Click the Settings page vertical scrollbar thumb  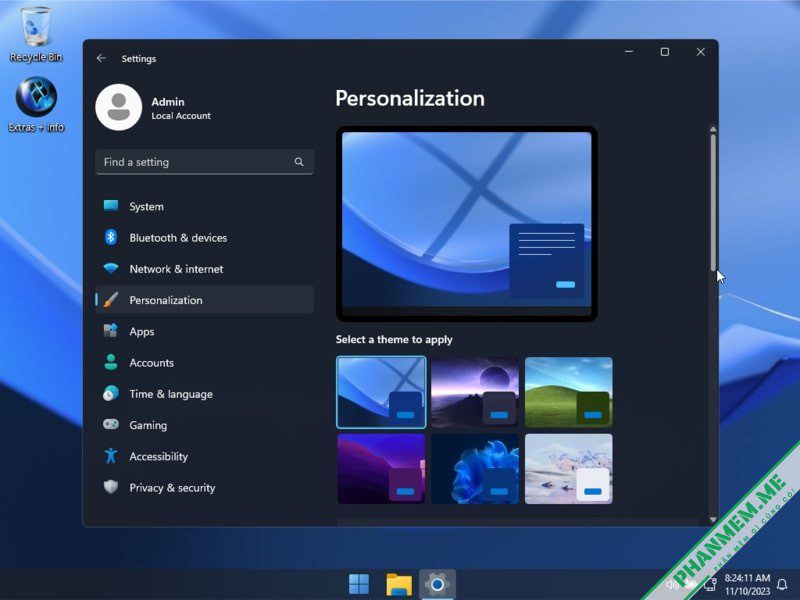713,202
